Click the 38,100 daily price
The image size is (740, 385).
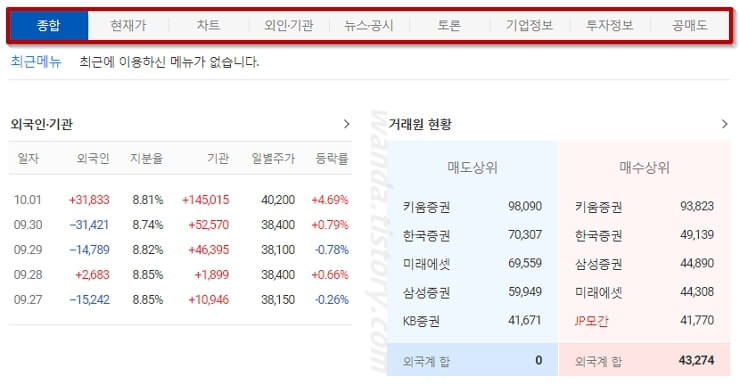(278, 250)
